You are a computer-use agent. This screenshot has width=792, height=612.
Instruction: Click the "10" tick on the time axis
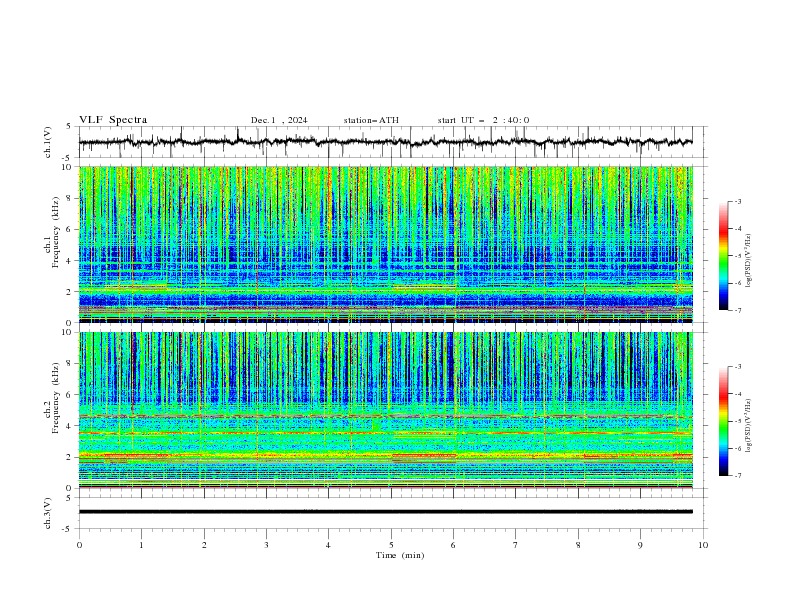703,545
